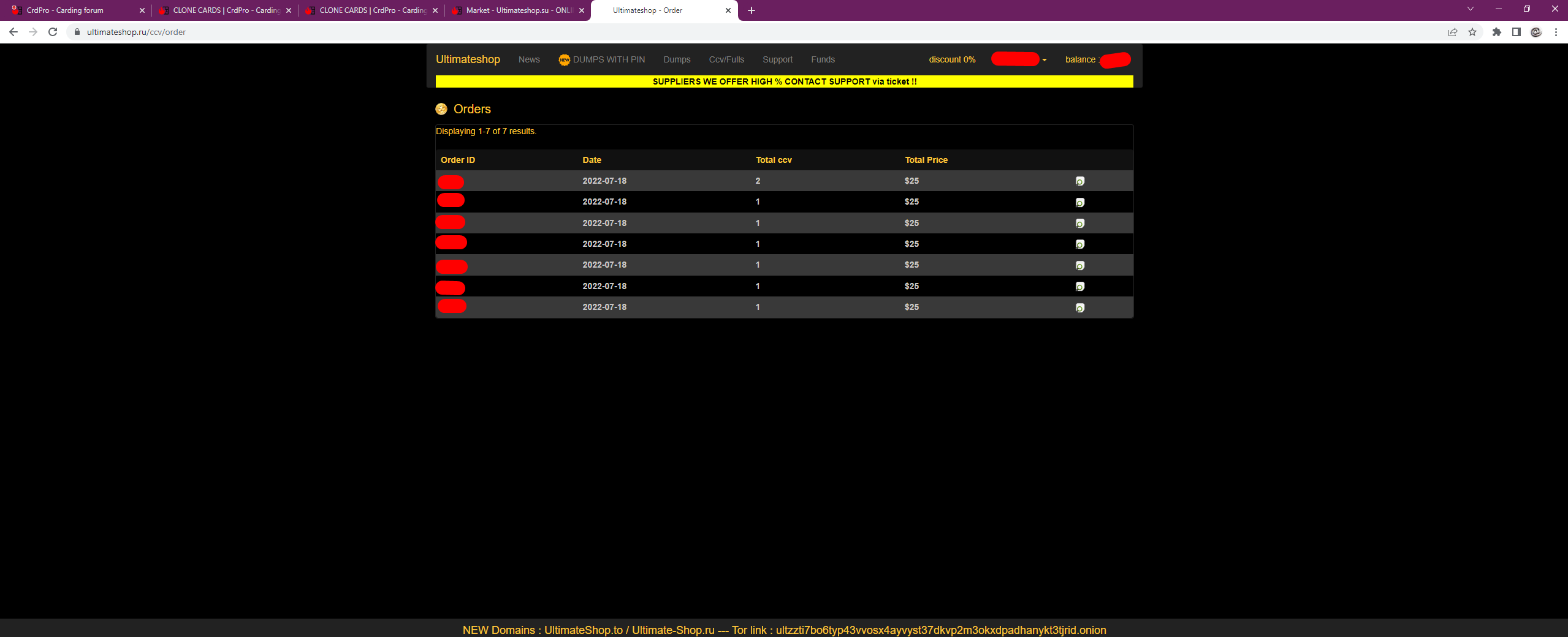Image resolution: width=1568 pixels, height=637 pixels.
Task: Open the News page in navigation bar
Action: 528,59
